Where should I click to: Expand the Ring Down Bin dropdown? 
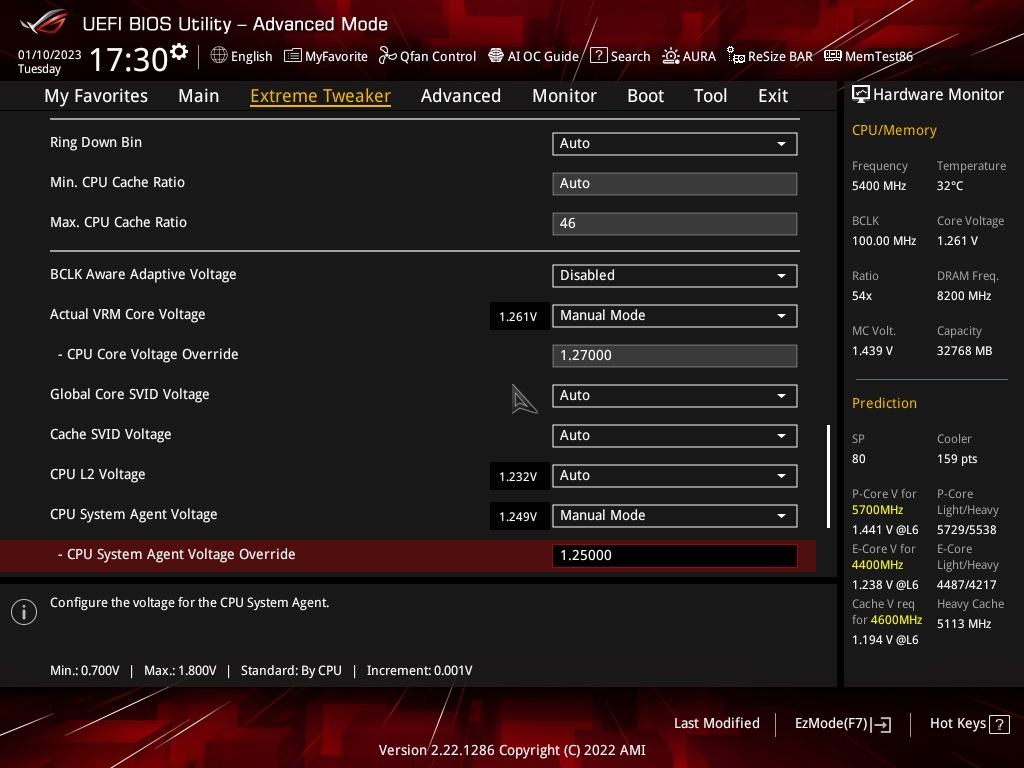tap(675, 144)
